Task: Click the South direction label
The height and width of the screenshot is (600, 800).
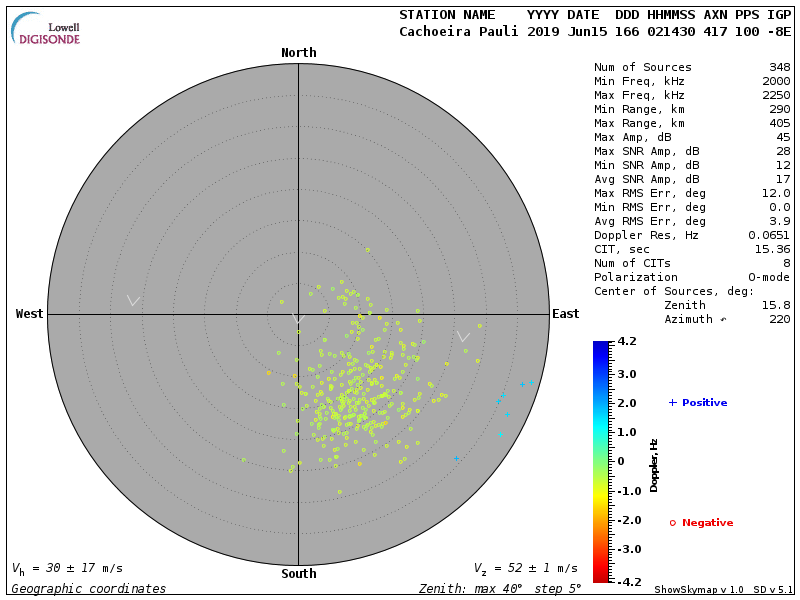Action: (x=298, y=574)
